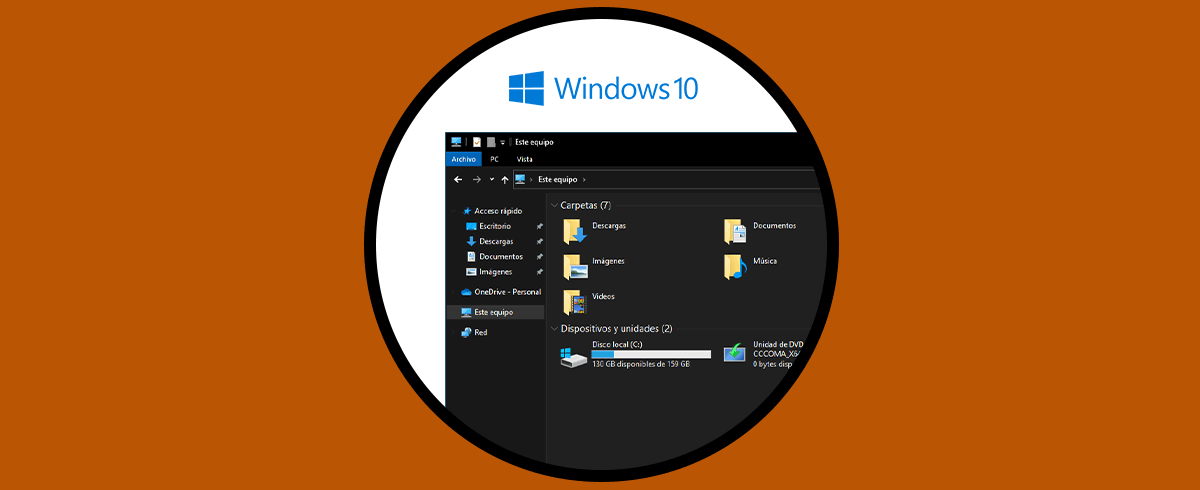The height and width of the screenshot is (490, 1200).
Task: Click the pin icon next to sidebar Imágenes
Action: click(x=539, y=271)
